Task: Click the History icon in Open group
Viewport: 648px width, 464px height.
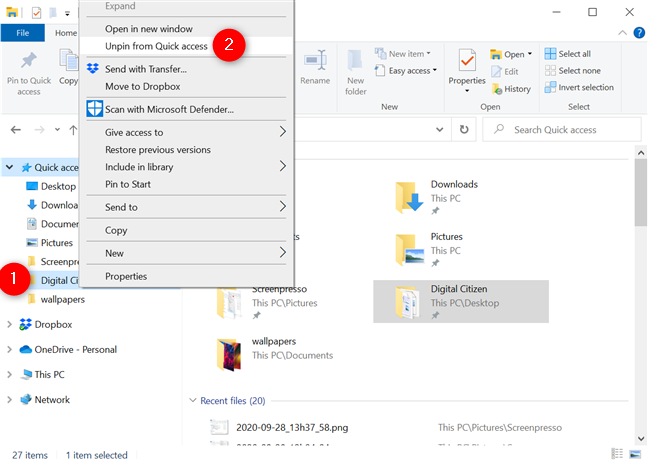Action: 511,89
